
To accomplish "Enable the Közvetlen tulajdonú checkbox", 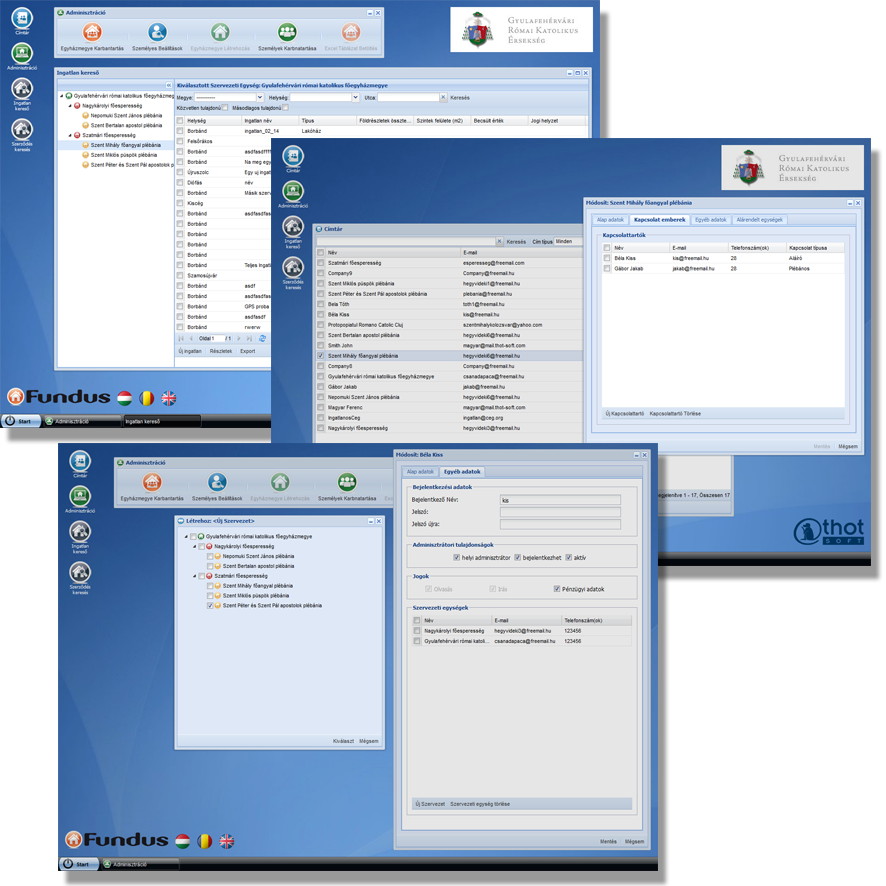I will [226, 107].
